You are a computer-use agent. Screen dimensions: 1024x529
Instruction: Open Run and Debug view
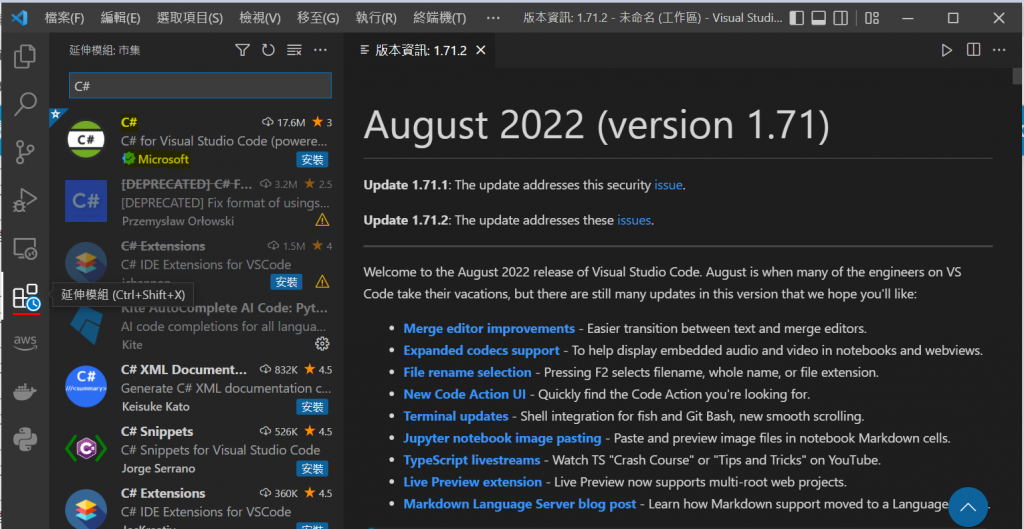(25, 200)
